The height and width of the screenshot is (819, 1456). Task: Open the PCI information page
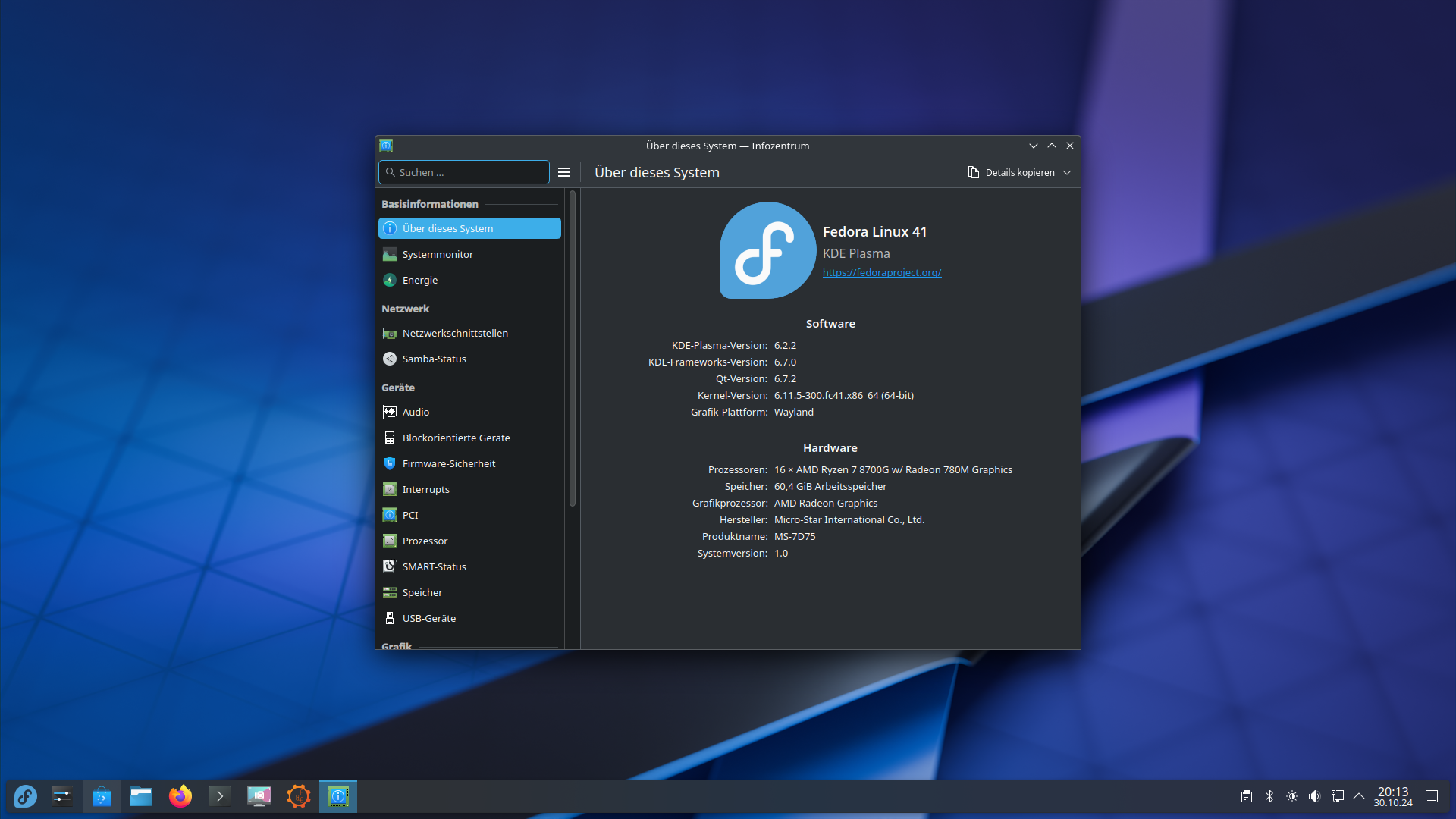click(x=469, y=515)
